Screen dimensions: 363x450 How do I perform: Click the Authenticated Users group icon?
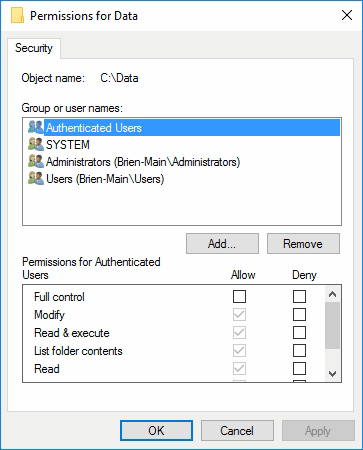coord(36,127)
